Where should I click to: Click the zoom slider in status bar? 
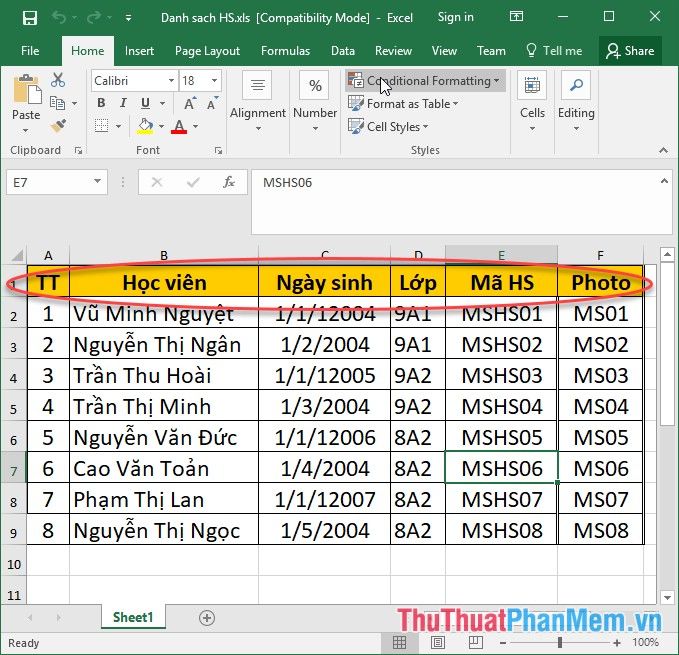click(x=560, y=643)
